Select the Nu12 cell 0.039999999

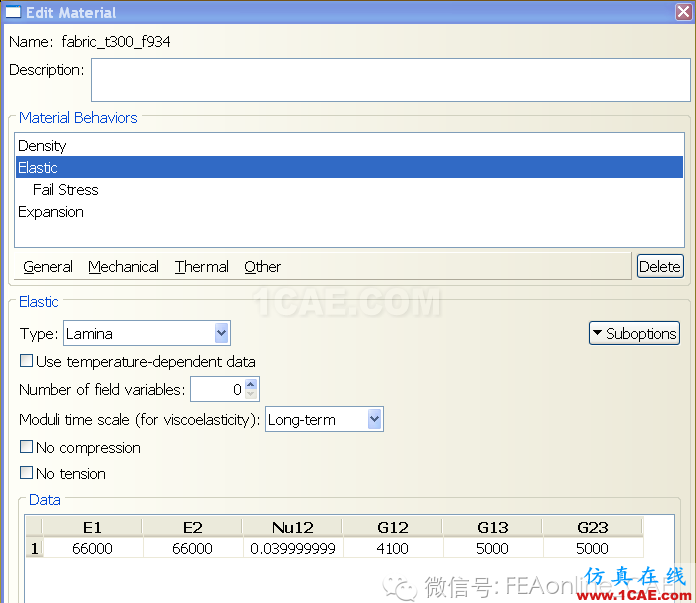[293, 548]
